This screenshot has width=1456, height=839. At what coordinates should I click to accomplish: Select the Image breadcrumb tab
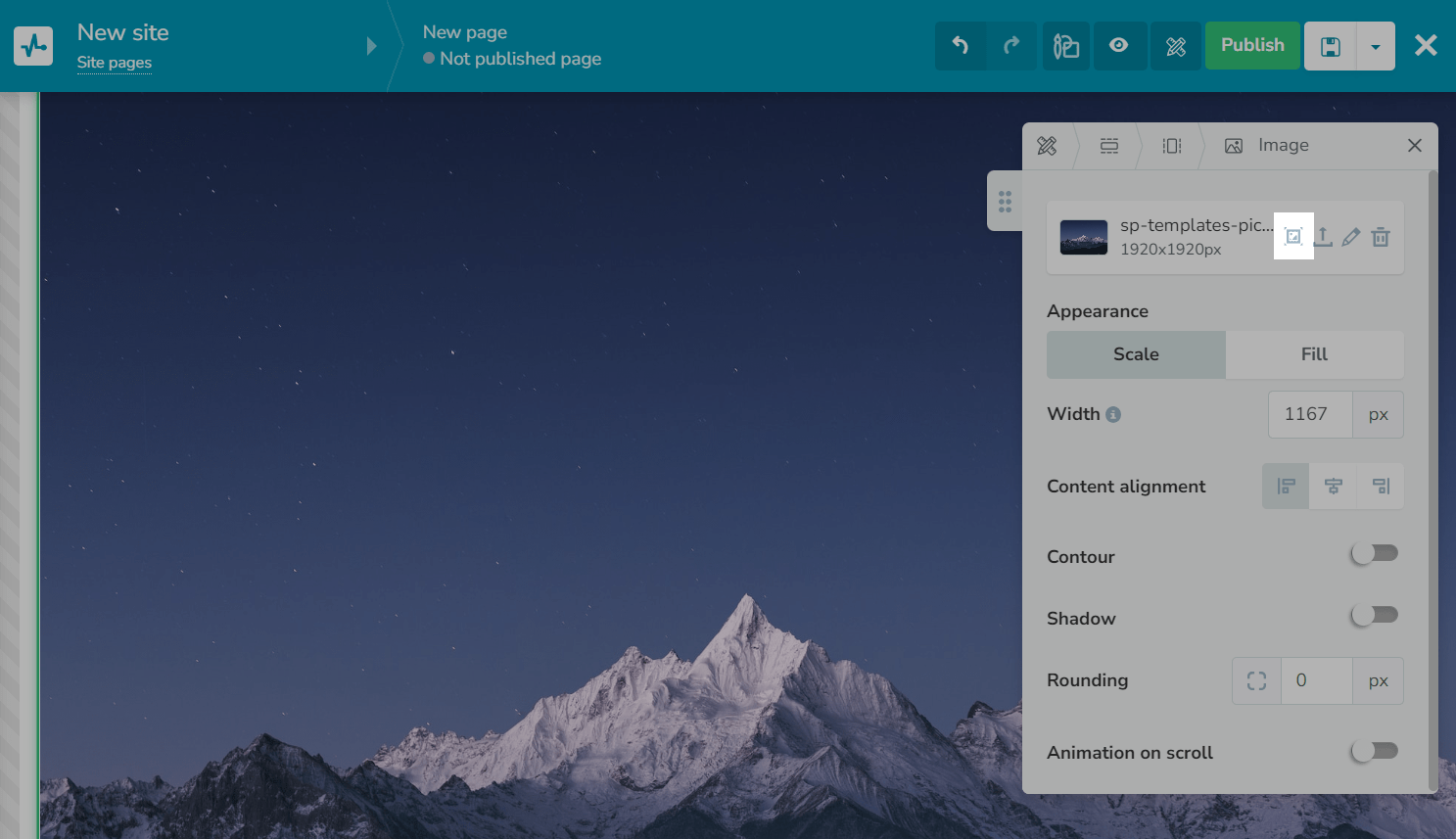[x=1266, y=146]
